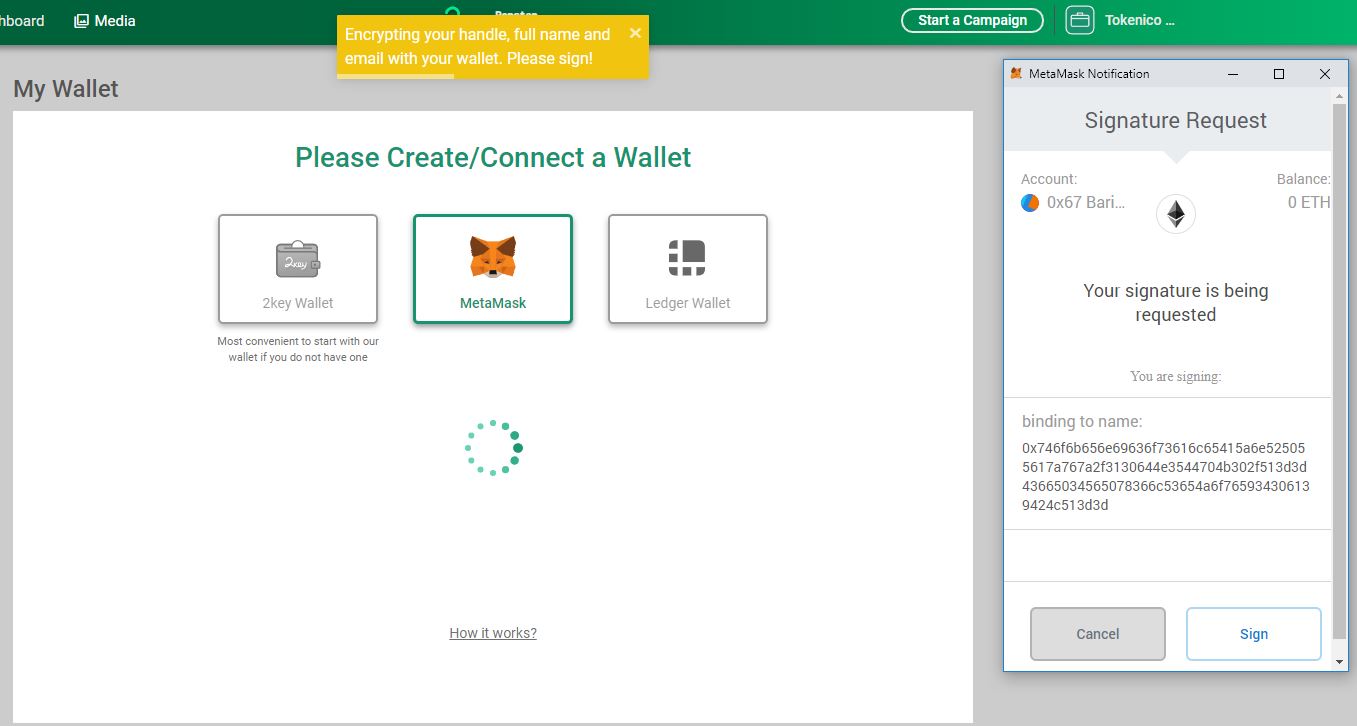
Task: Click the briefcase icon beside Tokenico
Action: [x=1079, y=20]
